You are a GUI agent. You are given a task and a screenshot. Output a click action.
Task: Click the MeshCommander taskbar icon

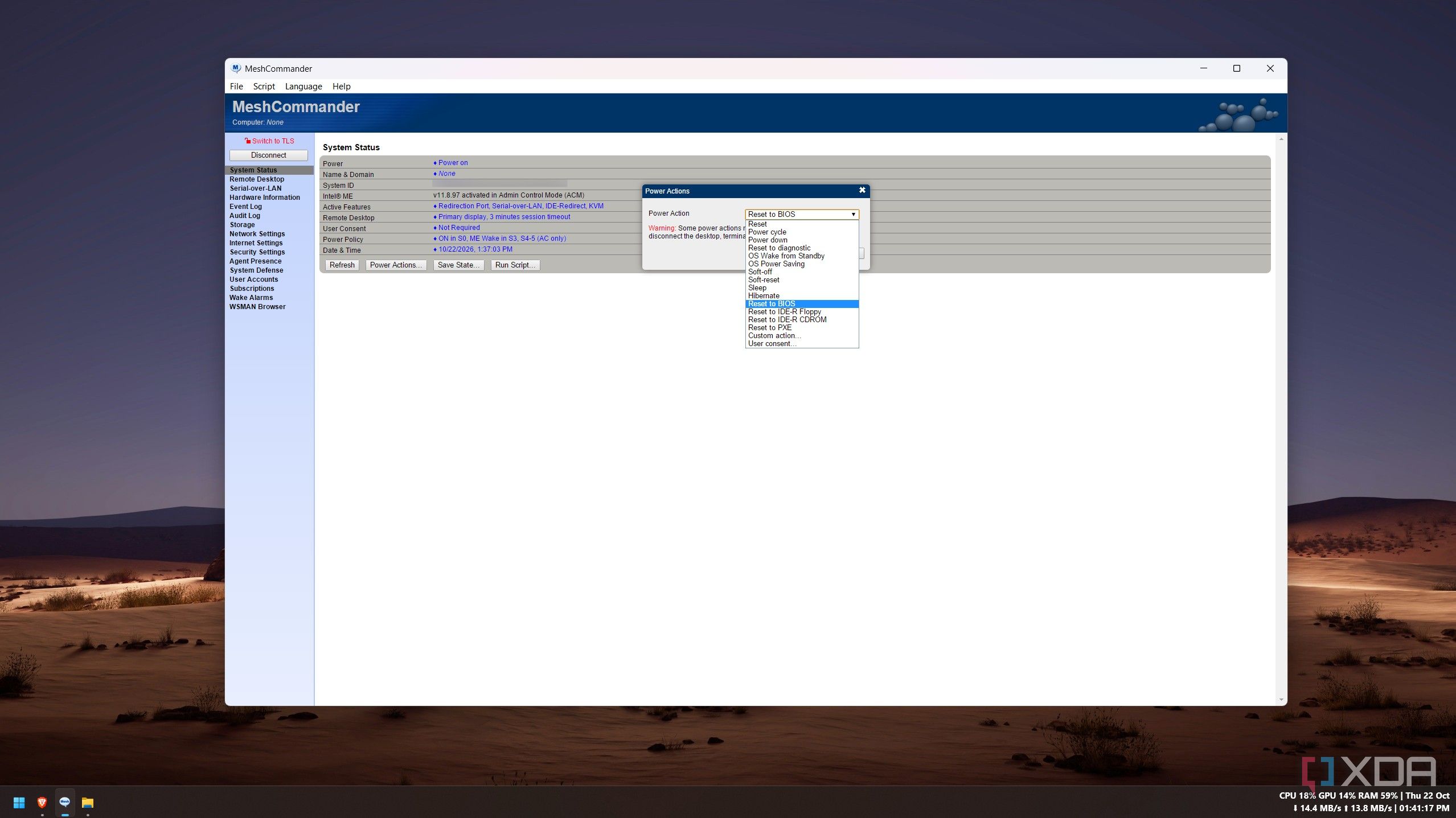tap(64, 802)
